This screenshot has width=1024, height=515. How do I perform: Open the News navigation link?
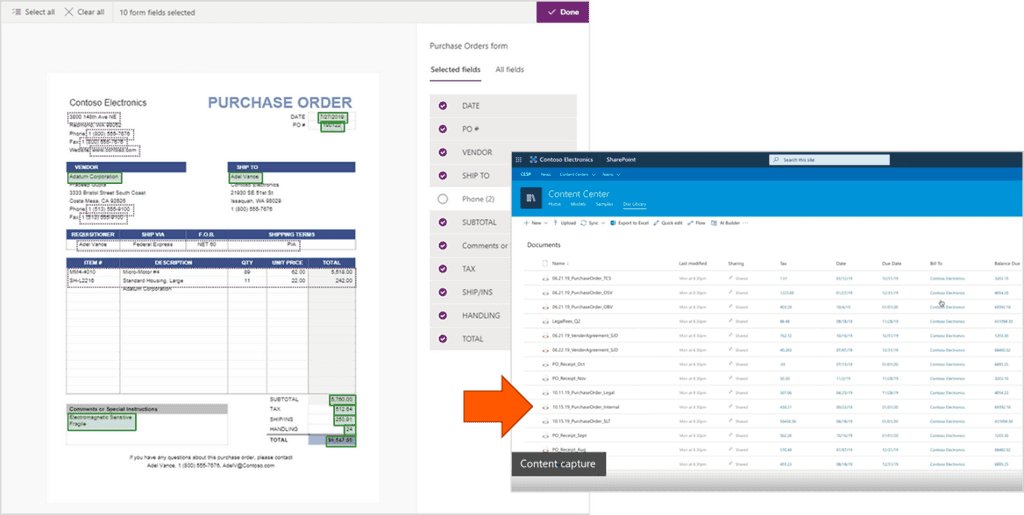tap(545, 174)
